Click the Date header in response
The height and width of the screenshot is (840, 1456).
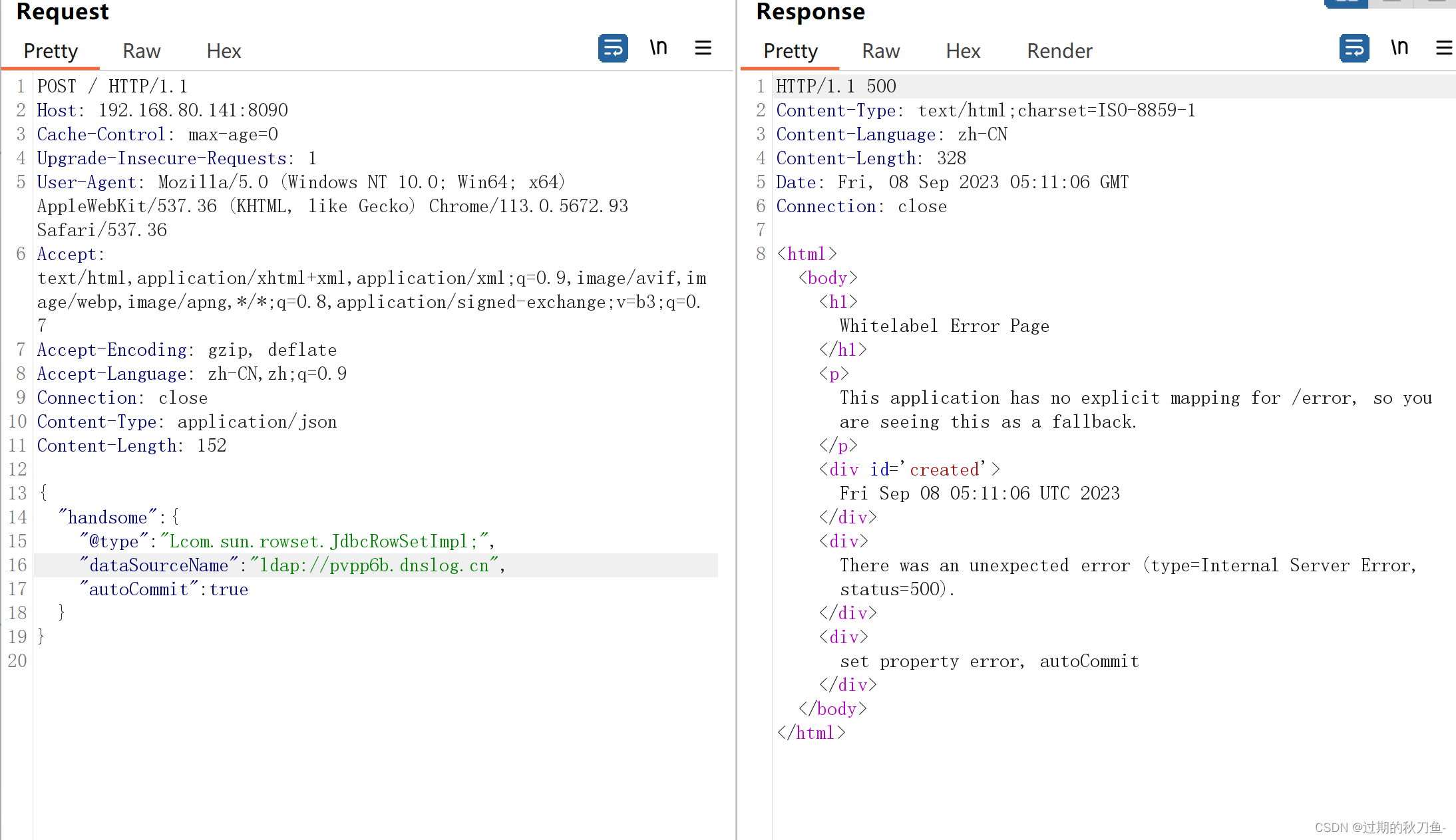click(952, 182)
